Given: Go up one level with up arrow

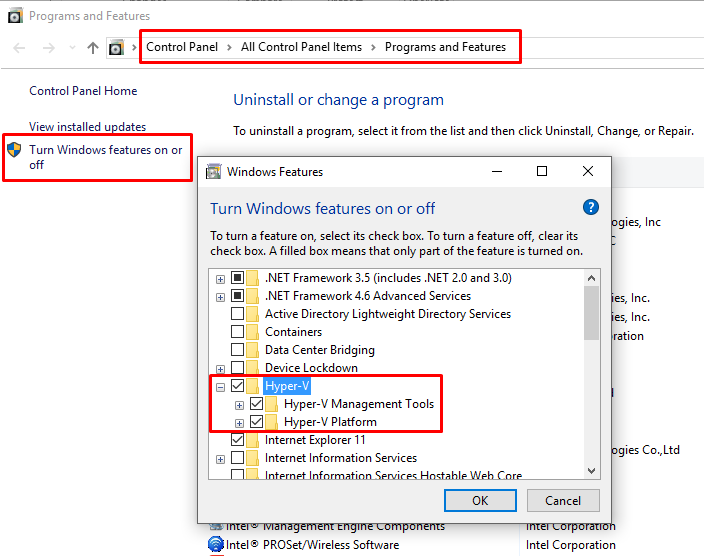Looking at the screenshot, I should [x=93, y=48].
